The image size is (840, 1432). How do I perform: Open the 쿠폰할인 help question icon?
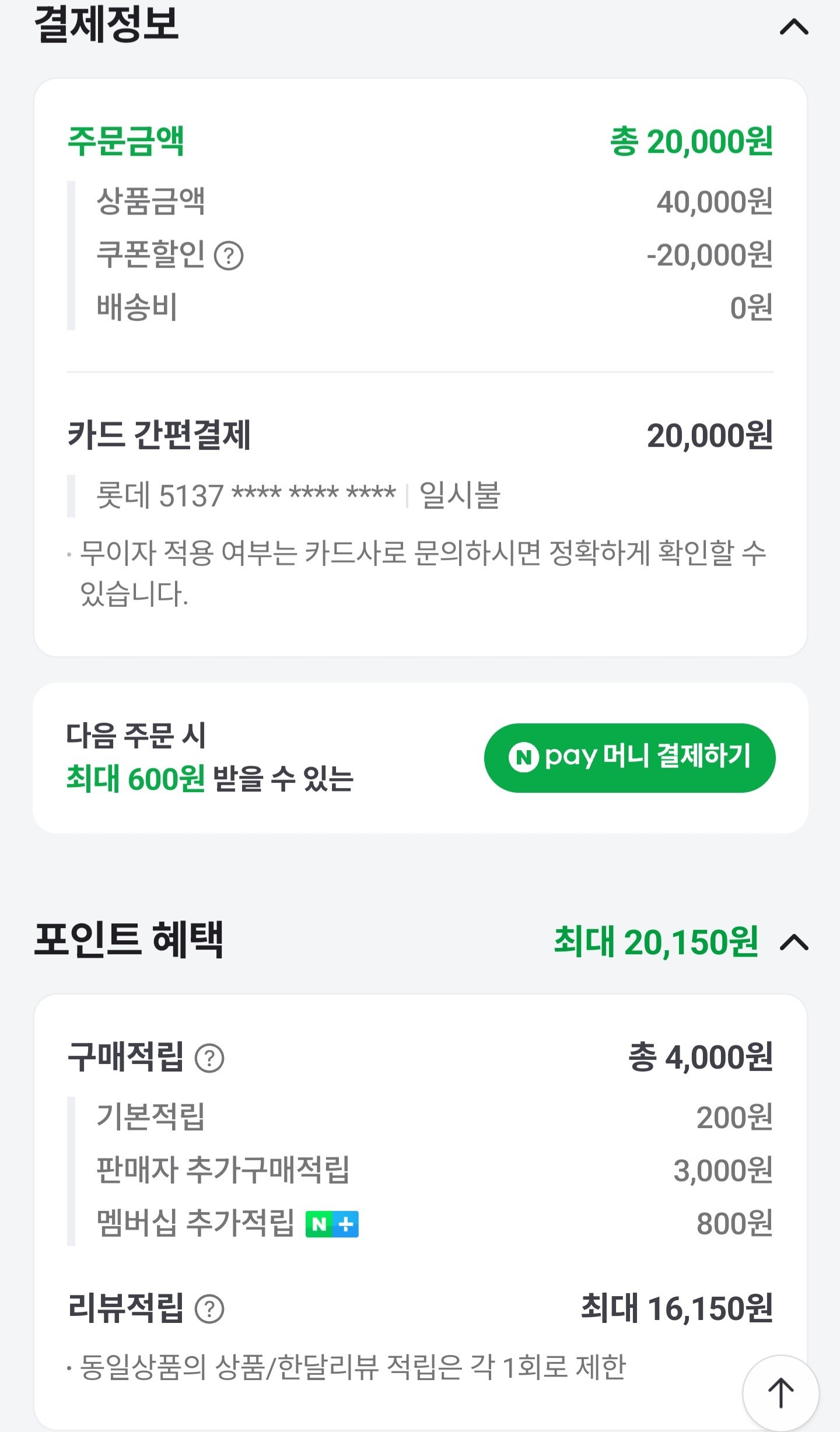(x=229, y=255)
